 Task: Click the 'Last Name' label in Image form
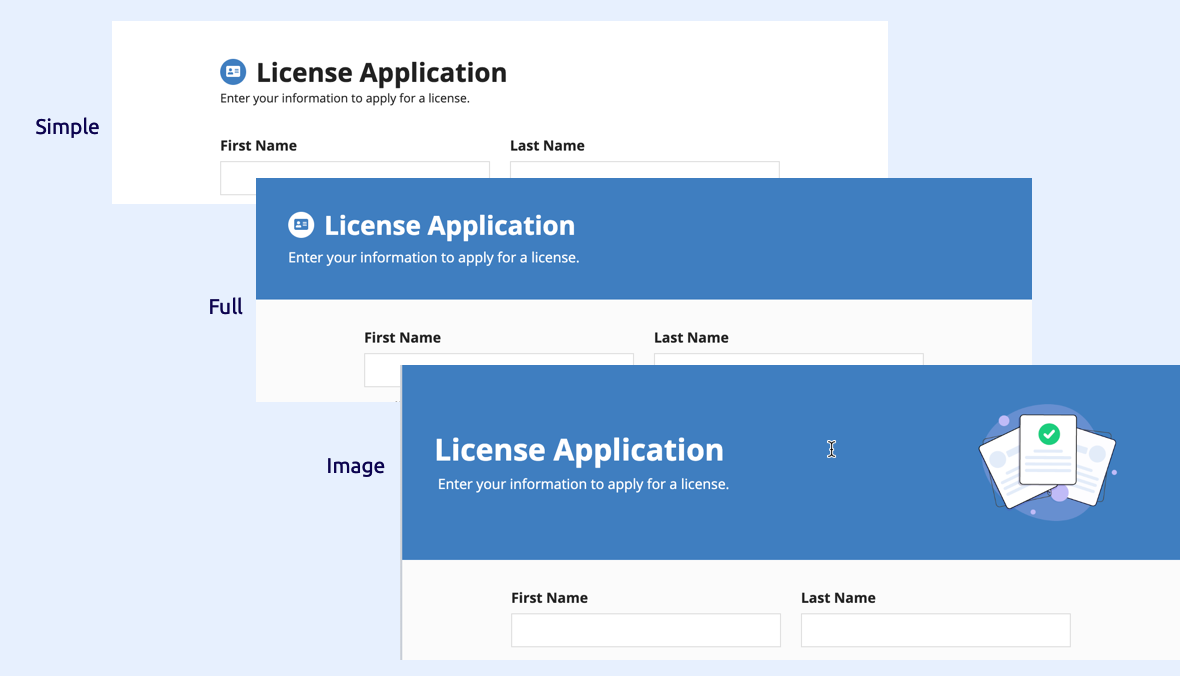(838, 598)
